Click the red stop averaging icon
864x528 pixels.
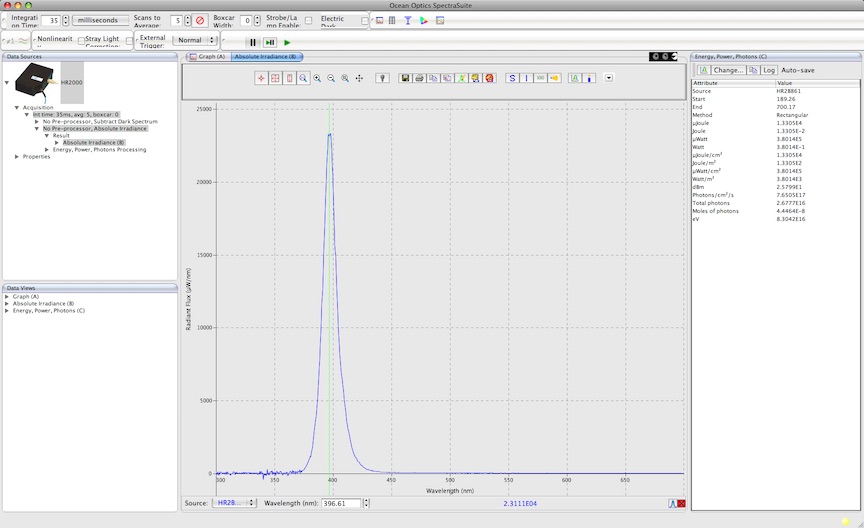coord(200,20)
